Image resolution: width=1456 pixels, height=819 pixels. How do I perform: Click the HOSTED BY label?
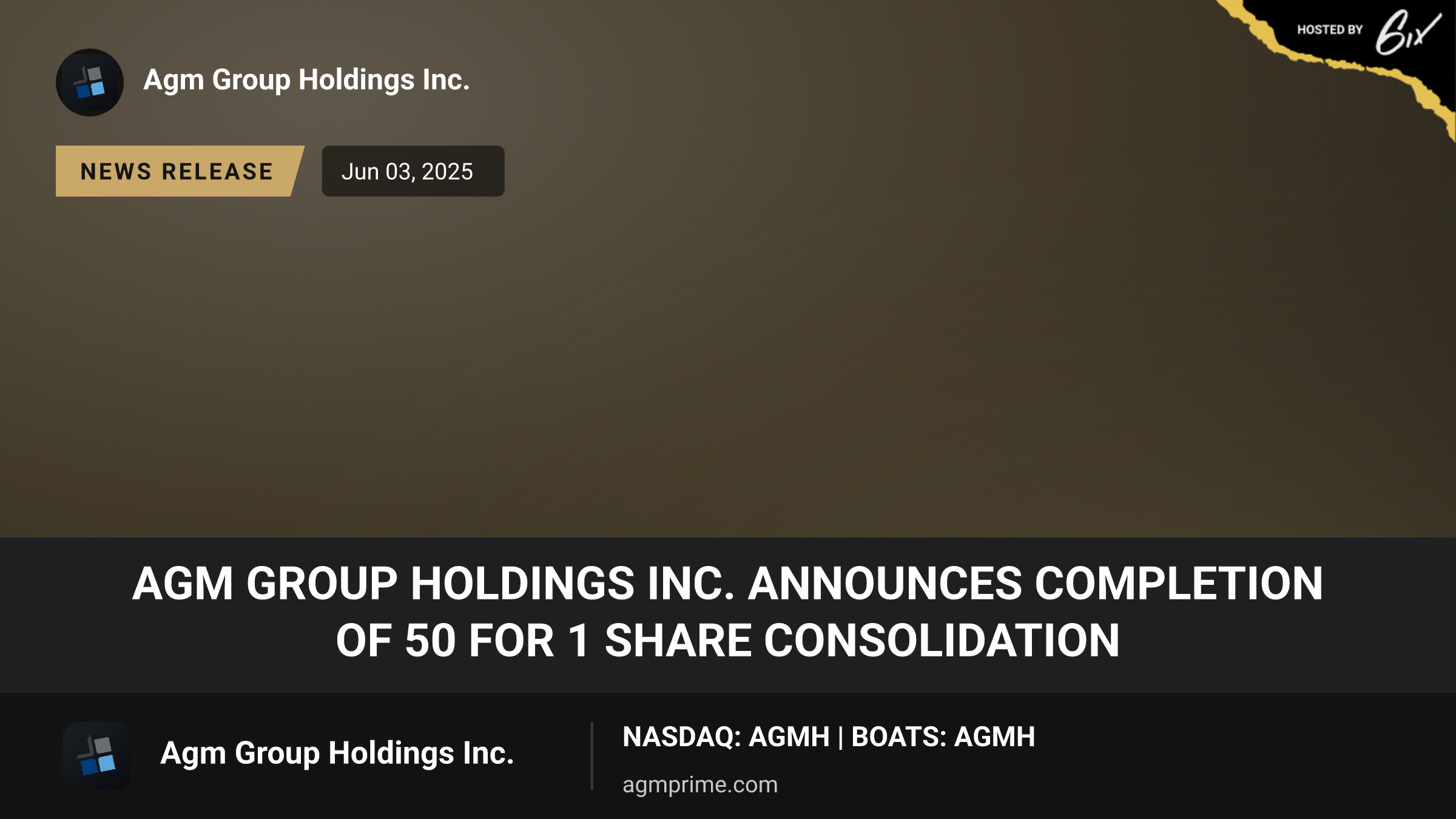point(1330,30)
